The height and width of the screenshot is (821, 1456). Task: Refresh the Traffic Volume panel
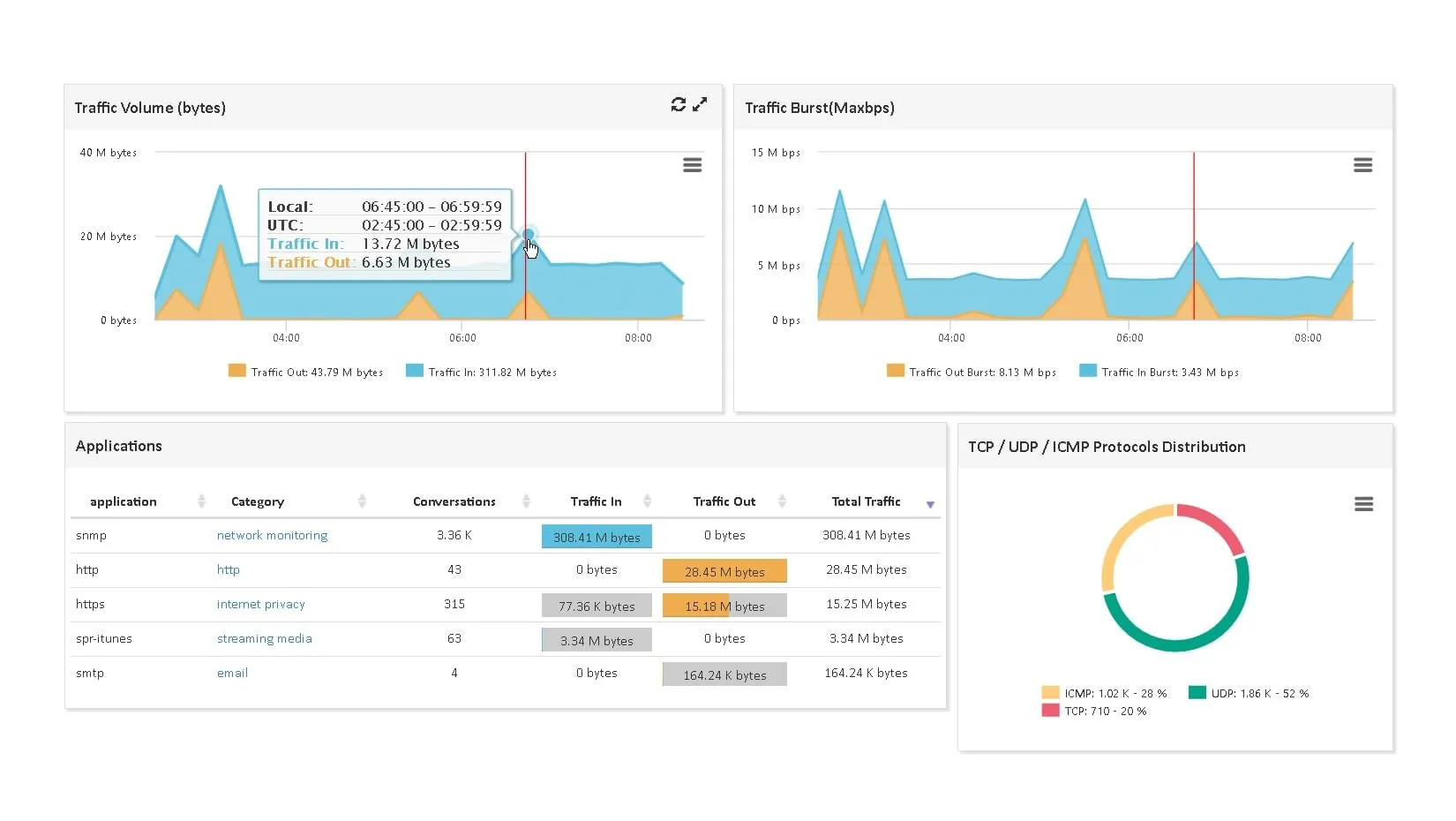(678, 105)
